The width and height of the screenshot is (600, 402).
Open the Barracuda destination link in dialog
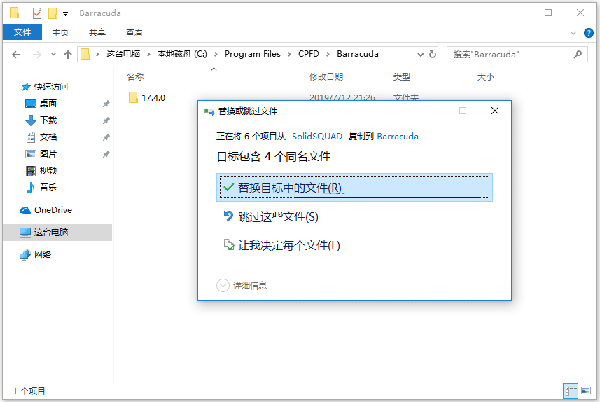tap(397, 135)
